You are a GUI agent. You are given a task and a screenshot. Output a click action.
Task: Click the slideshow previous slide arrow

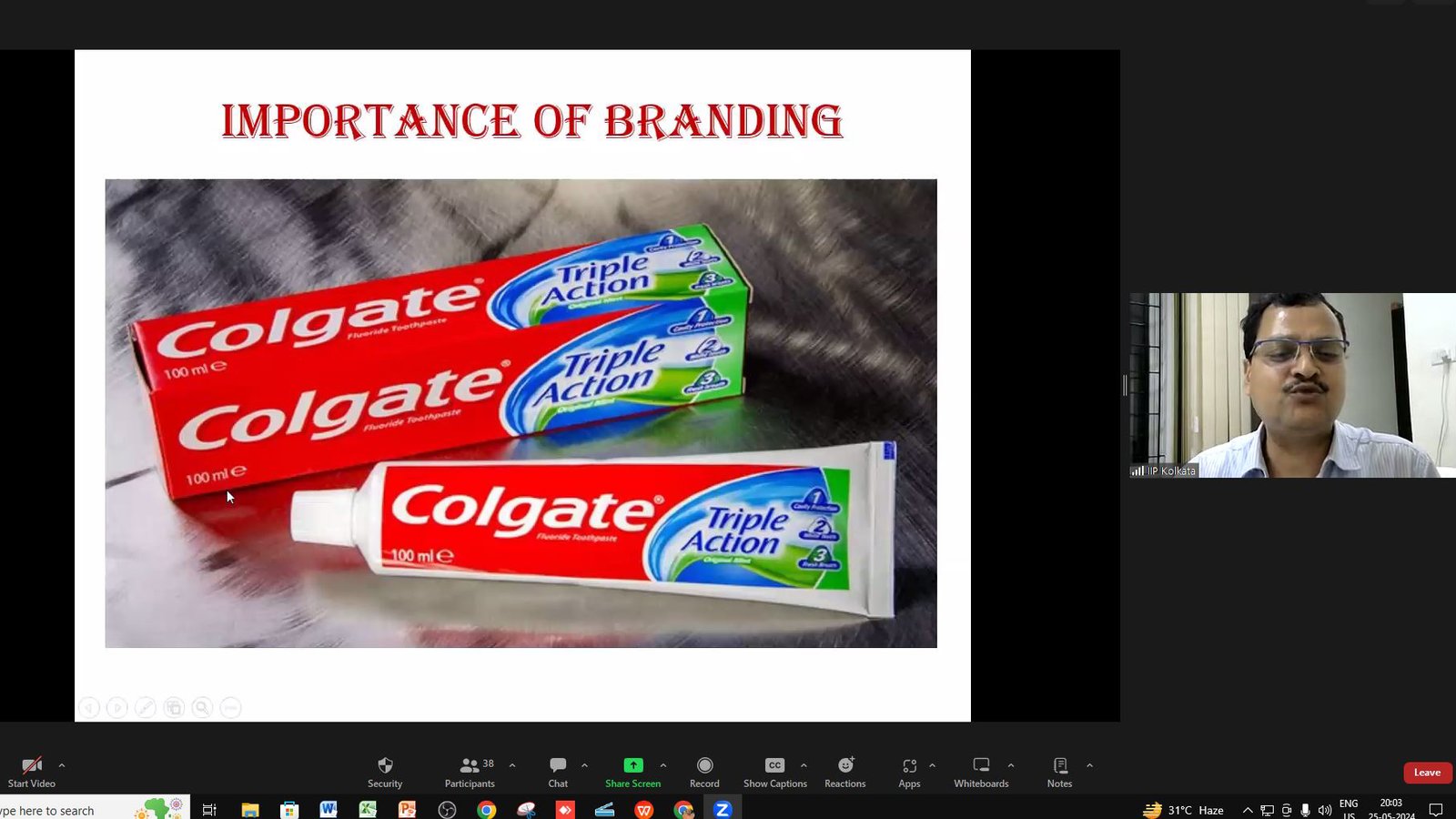tap(89, 707)
